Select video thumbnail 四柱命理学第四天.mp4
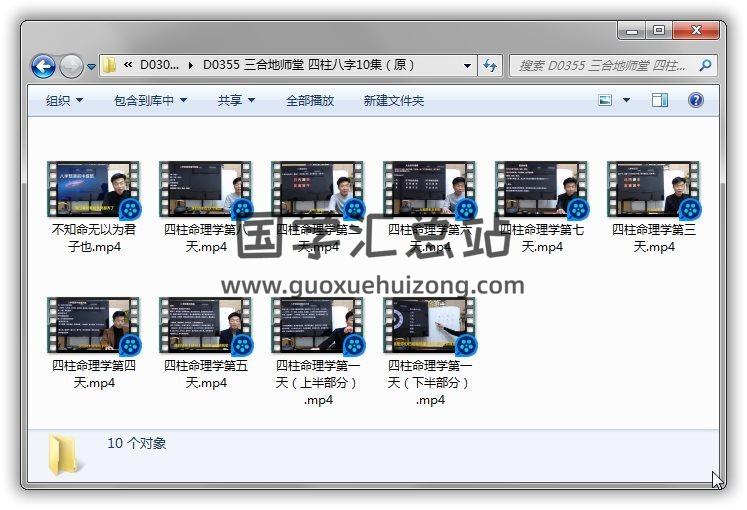Image resolution: width=747 pixels, height=510 pixels. (x=94, y=326)
